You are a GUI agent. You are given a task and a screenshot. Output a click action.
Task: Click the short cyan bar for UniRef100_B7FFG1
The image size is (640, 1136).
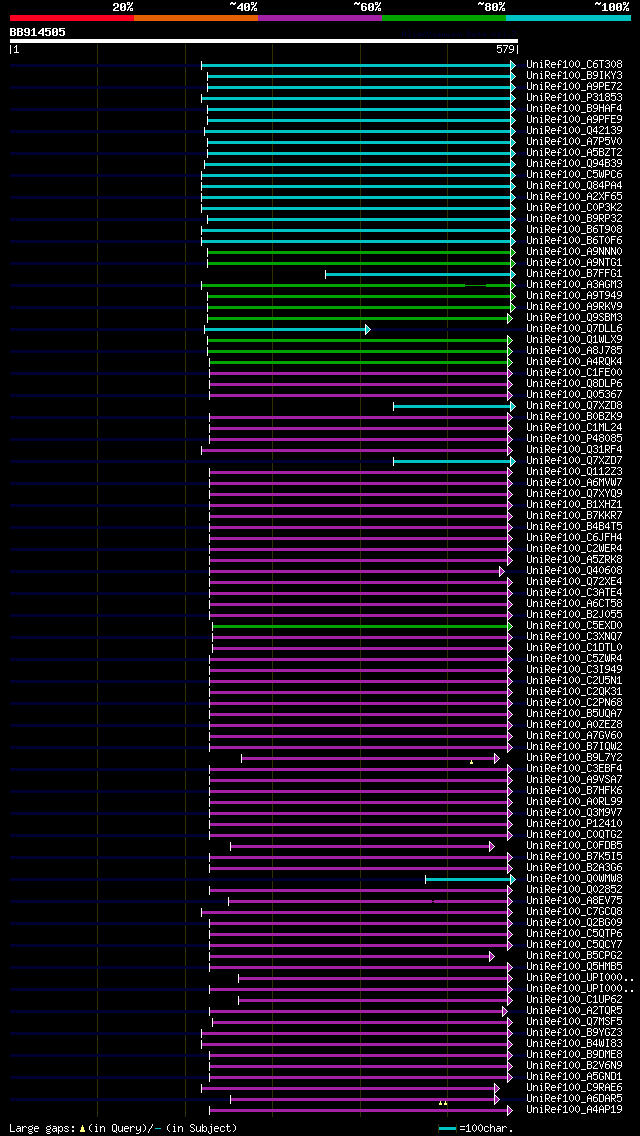click(420, 274)
